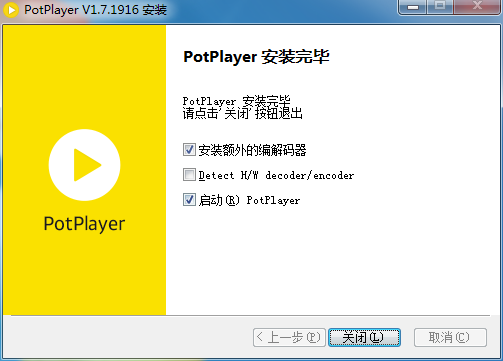
Task: Click the white play logo on yellow panel
Action: click(x=84, y=165)
